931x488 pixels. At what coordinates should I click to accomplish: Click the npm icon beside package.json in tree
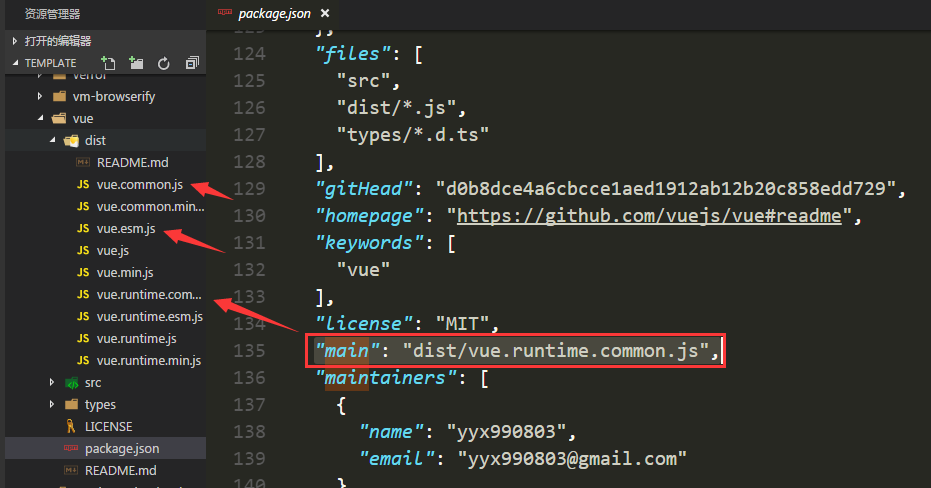pos(71,448)
